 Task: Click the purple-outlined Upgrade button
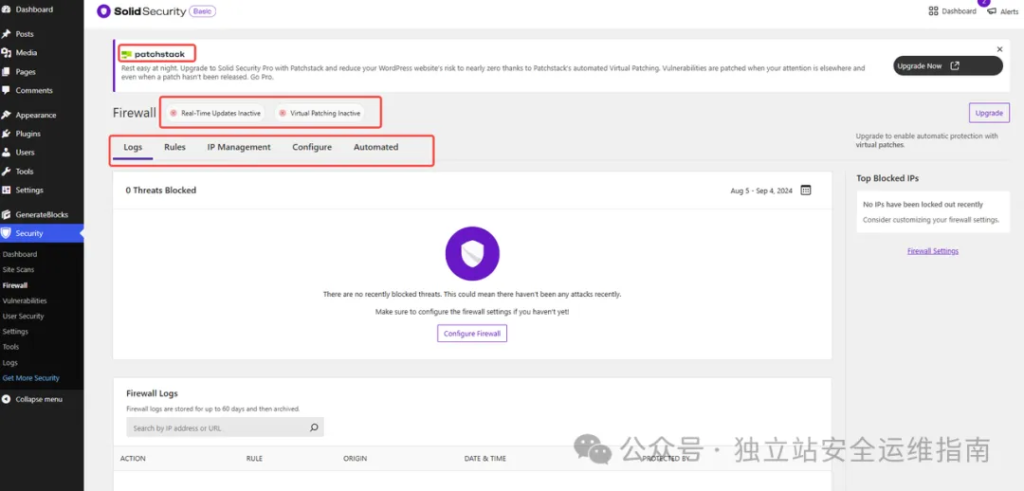coord(989,113)
